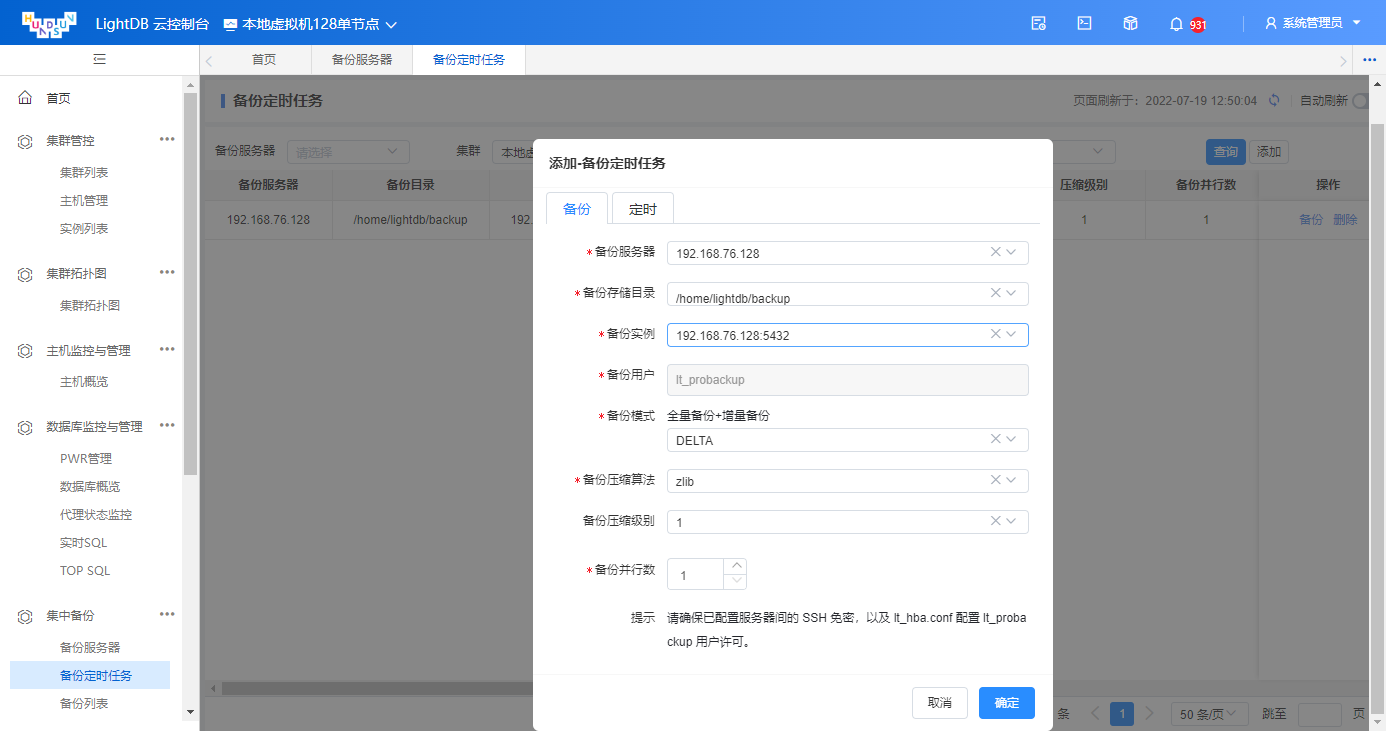Switch to the 定时 tab in dialog
The width and height of the screenshot is (1386, 731).
point(643,209)
